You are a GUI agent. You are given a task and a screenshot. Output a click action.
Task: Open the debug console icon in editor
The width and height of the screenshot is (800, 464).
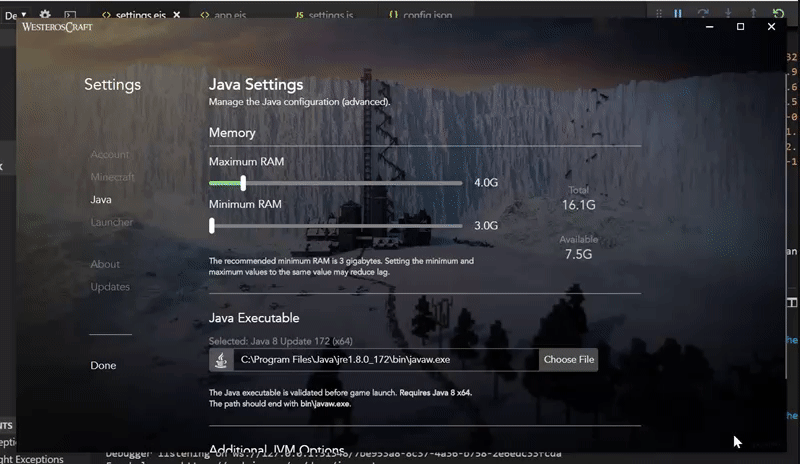coord(70,15)
